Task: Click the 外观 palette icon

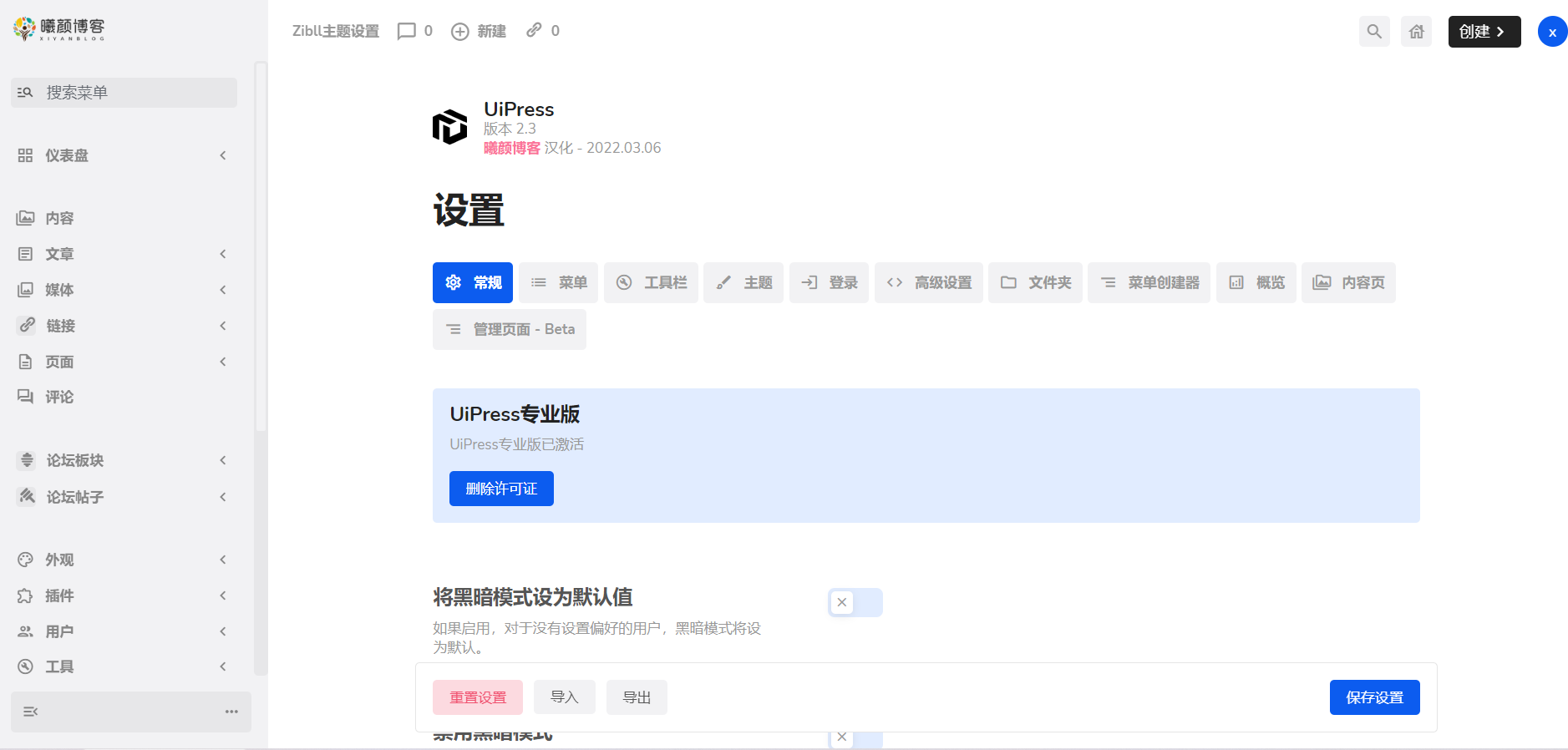Action: tap(26, 560)
